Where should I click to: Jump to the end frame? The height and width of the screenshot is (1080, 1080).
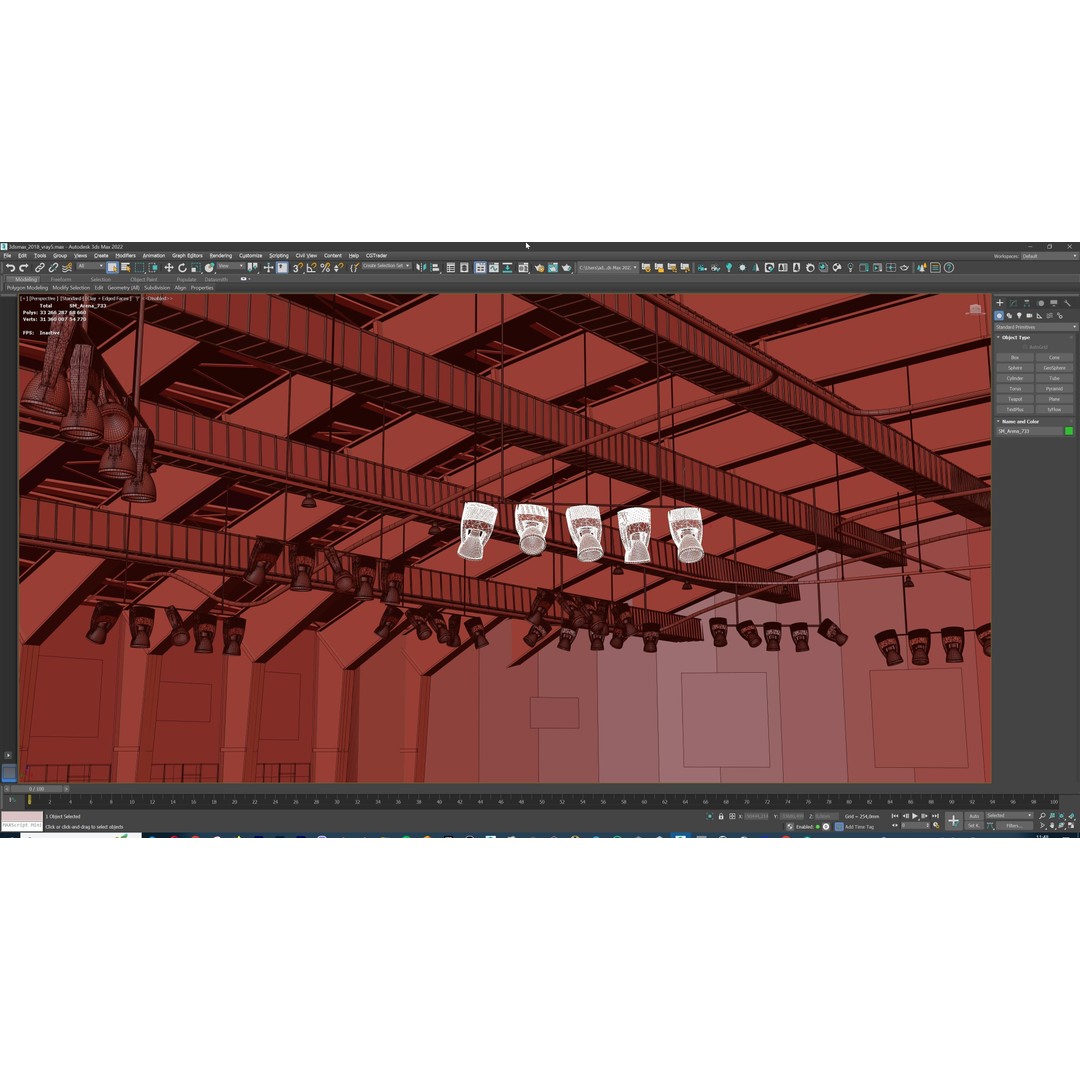[935, 816]
